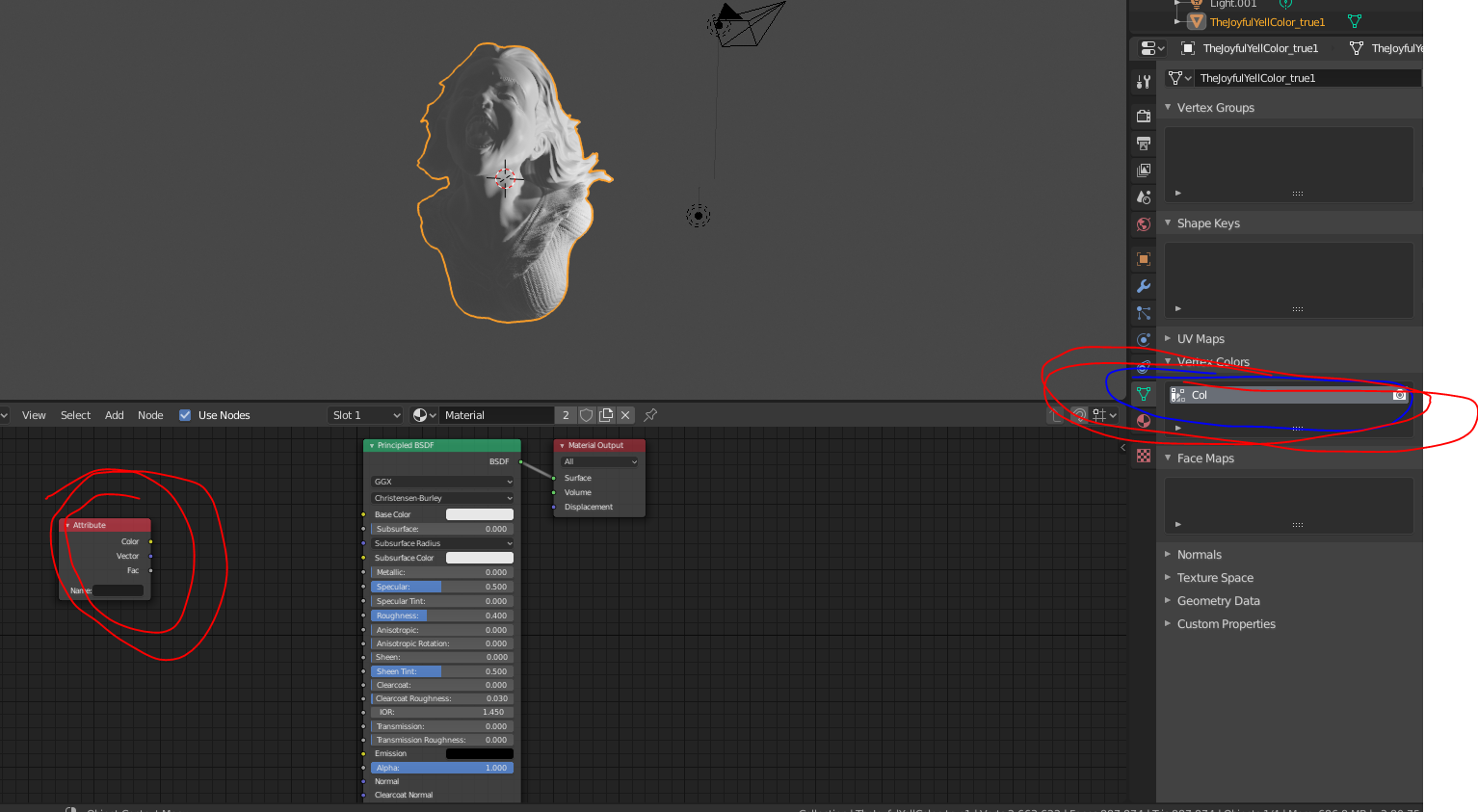Image resolution: width=1478 pixels, height=812 pixels.
Task: Click the Fake User shield button
Action: coord(587,414)
